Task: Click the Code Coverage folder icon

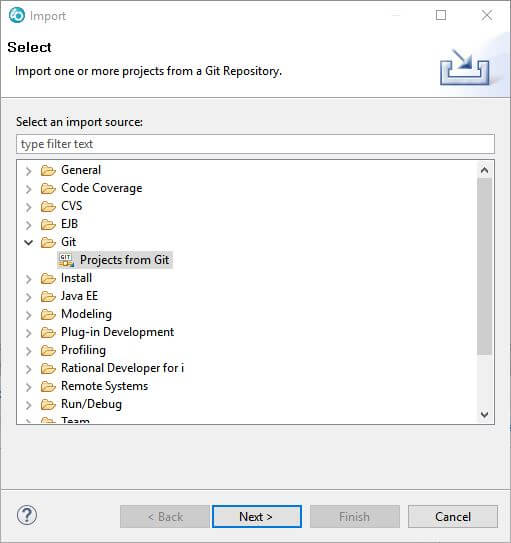Action: [48, 188]
